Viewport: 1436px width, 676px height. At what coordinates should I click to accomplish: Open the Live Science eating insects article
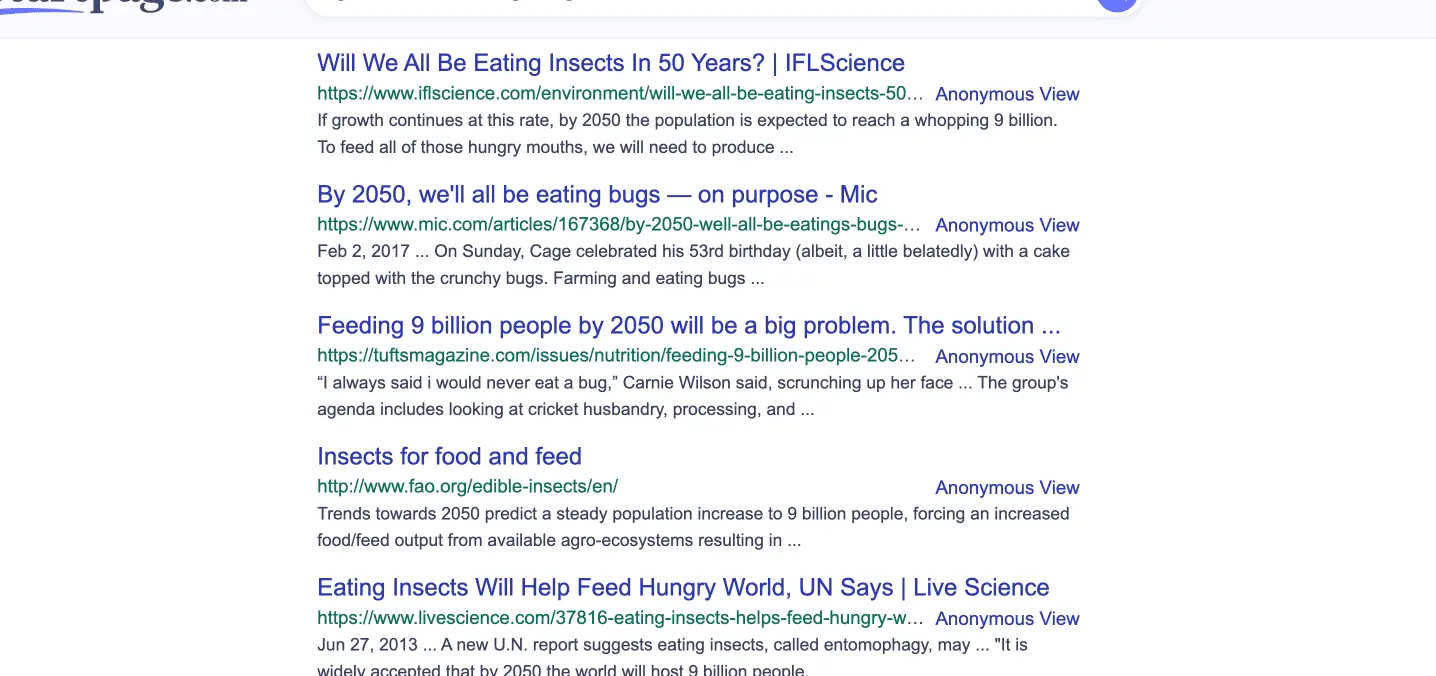[x=683, y=587]
